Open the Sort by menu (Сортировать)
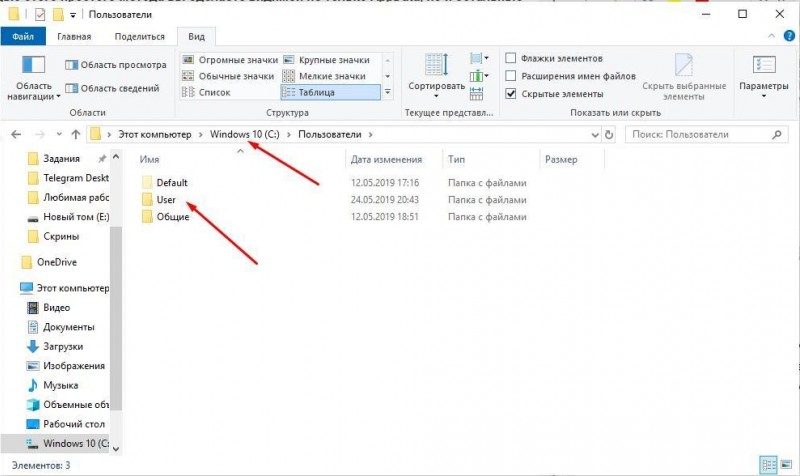The width and height of the screenshot is (800, 476). point(436,77)
